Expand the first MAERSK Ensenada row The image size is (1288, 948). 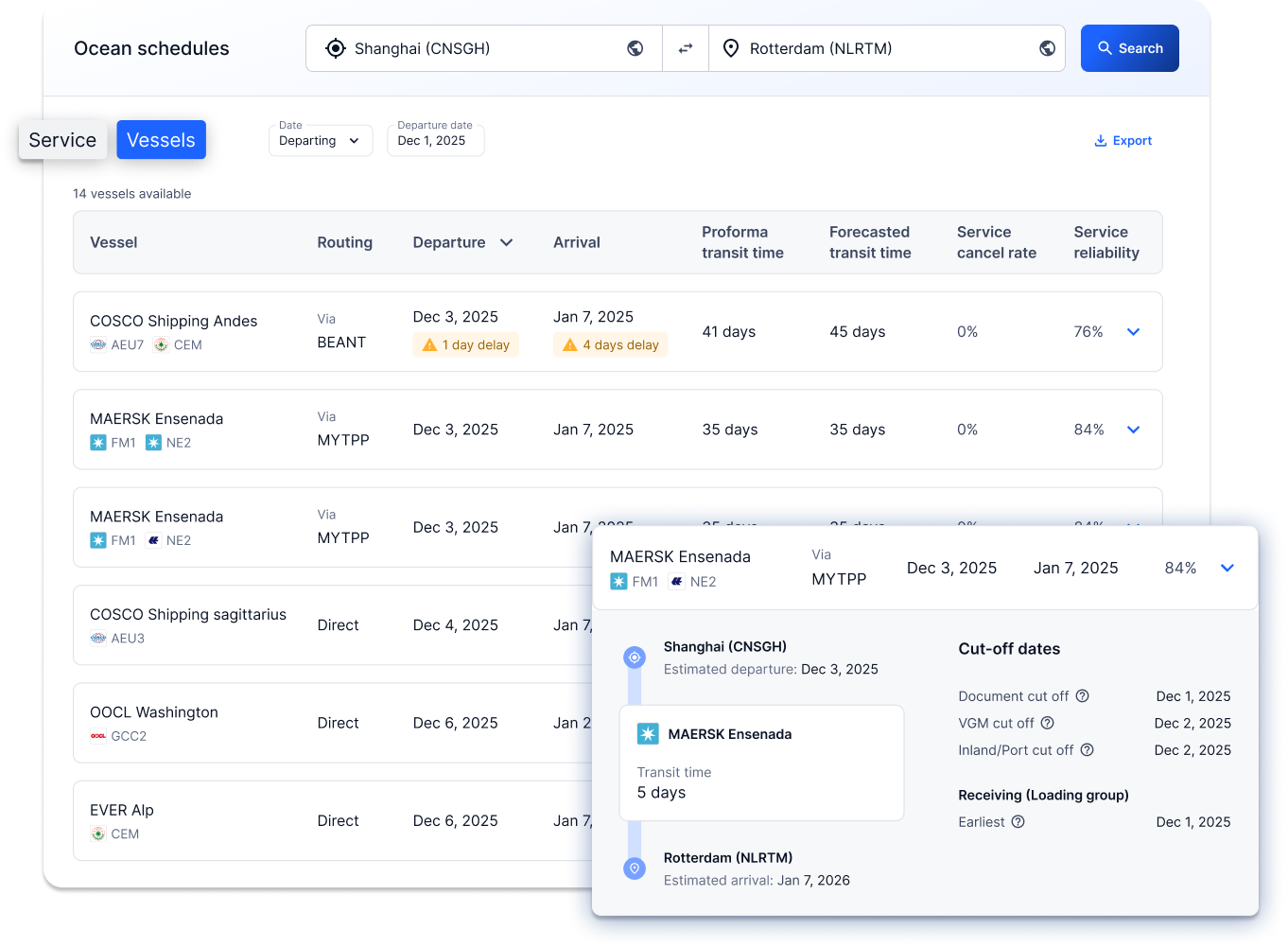[1133, 430]
